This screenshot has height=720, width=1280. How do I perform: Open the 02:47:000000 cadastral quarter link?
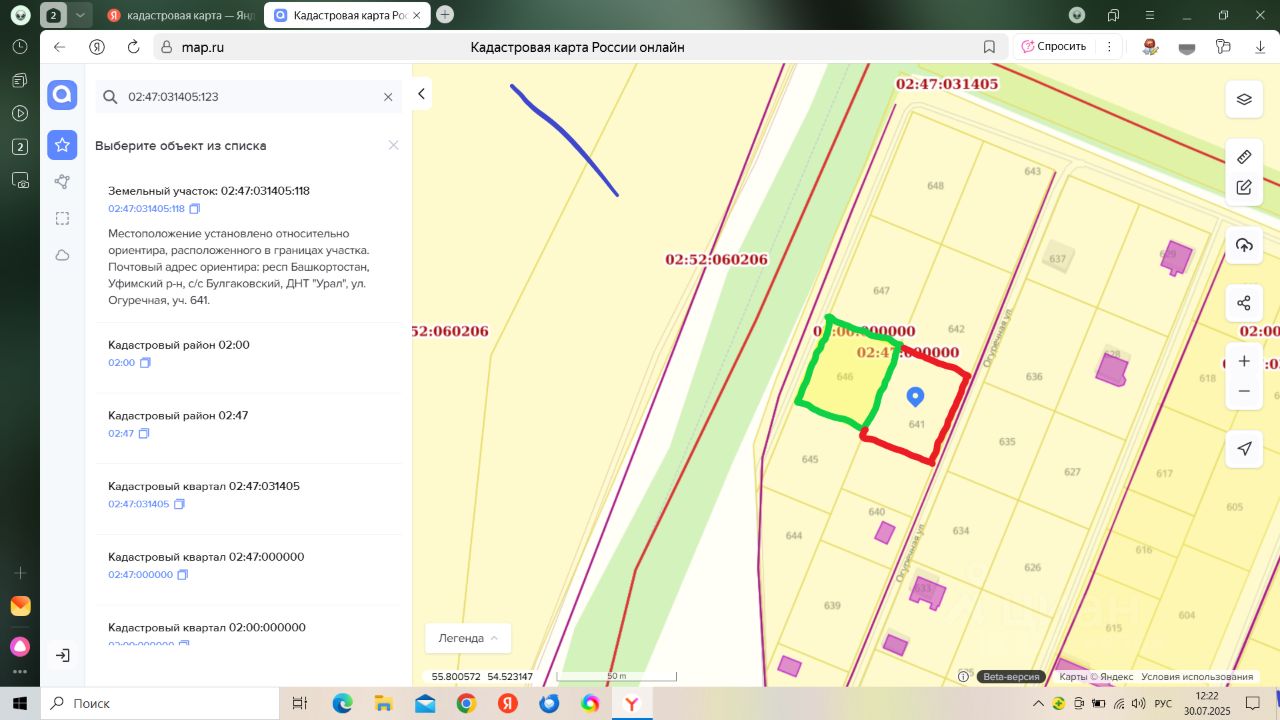point(141,575)
